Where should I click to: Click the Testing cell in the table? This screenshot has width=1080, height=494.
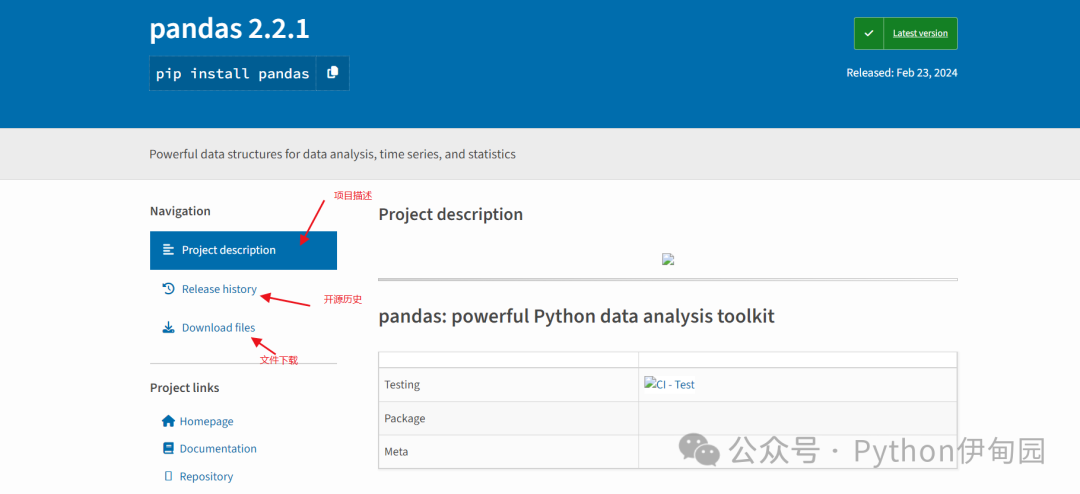coord(402,385)
